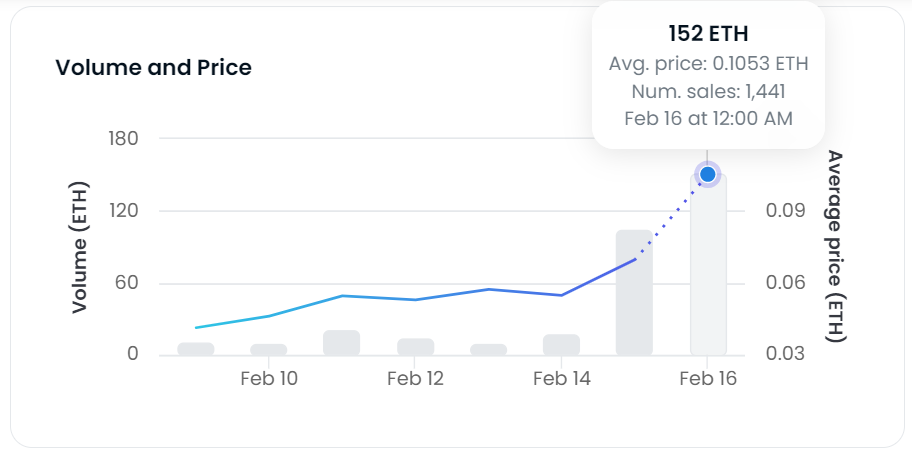
Task: Click the "Feb 16 at 12:00 AM" timestamp
Action: pos(708,118)
